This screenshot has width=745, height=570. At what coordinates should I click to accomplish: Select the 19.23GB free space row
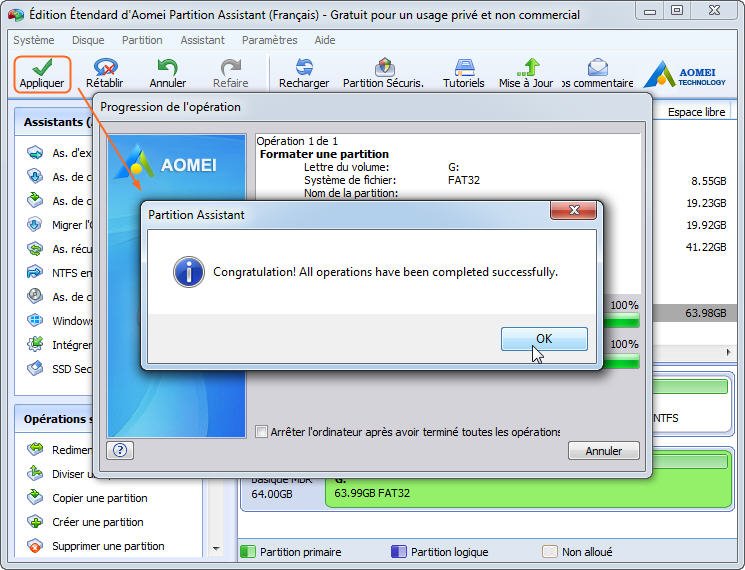point(694,203)
